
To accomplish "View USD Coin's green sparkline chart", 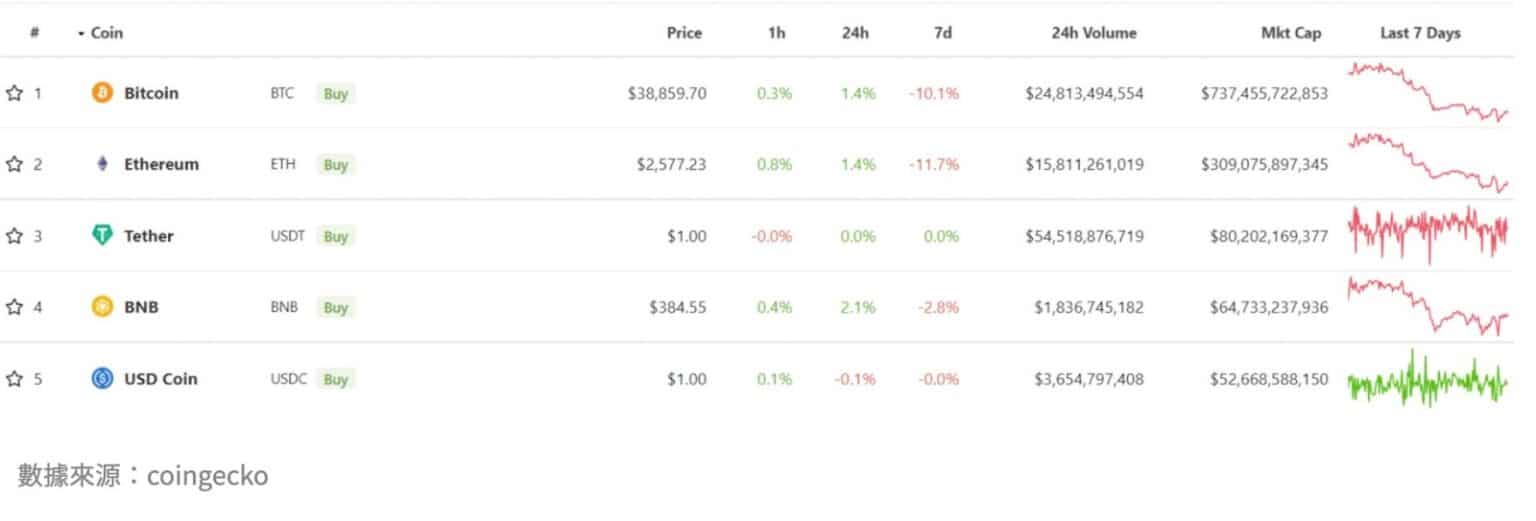I will click(x=1427, y=380).
